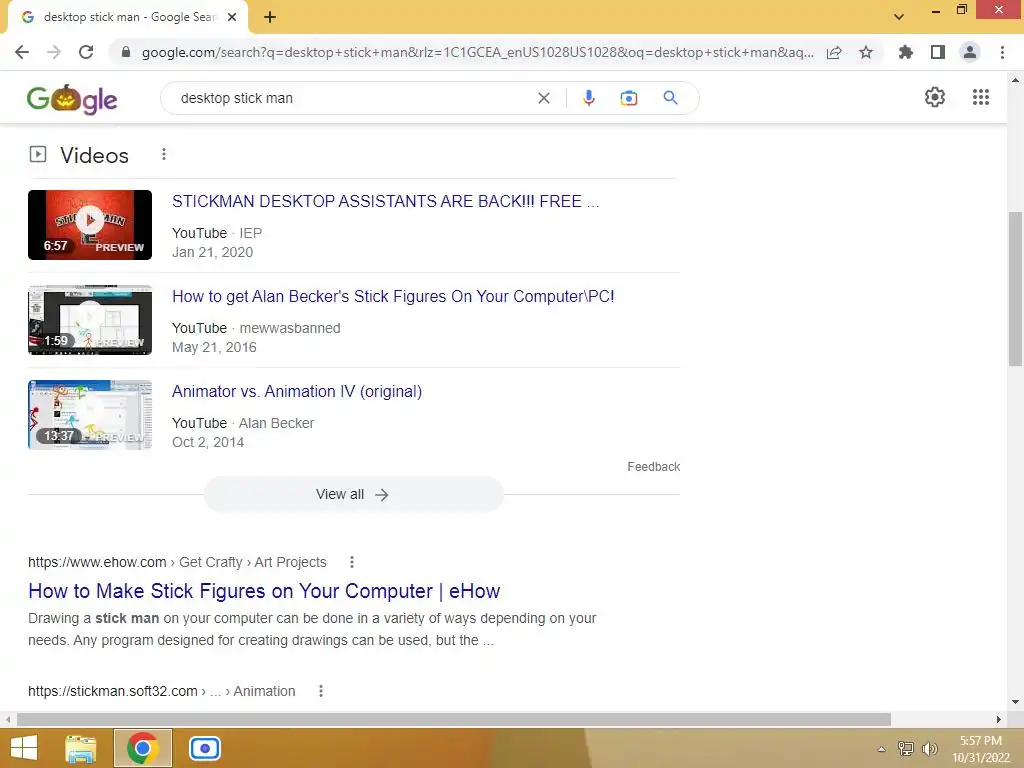Click the https://www.ehow.com breadcrumb text
The width and height of the screenshot is (1024, 768).
pyautogui.click(x=97, y=562)
